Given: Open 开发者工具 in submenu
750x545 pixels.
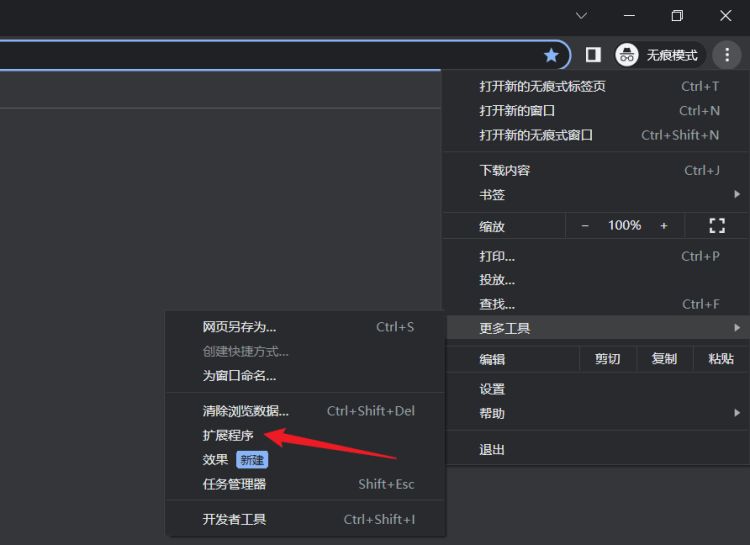Looking at the screenshot, I should point(305,520).
